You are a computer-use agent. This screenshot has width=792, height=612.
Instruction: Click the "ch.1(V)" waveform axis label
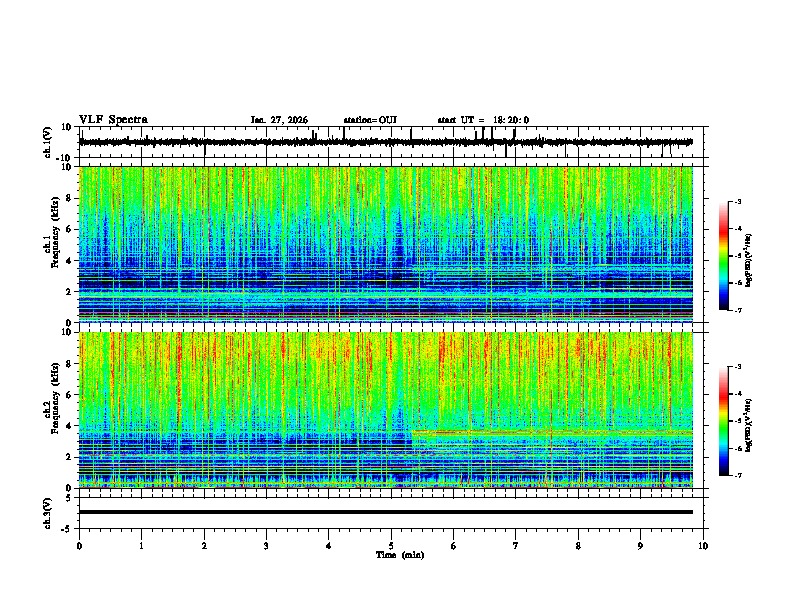48,143
